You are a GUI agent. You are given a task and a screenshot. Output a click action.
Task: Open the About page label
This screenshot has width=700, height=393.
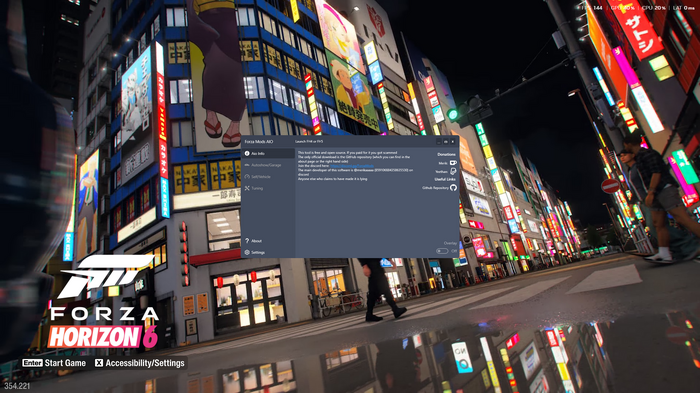[256, 241]
